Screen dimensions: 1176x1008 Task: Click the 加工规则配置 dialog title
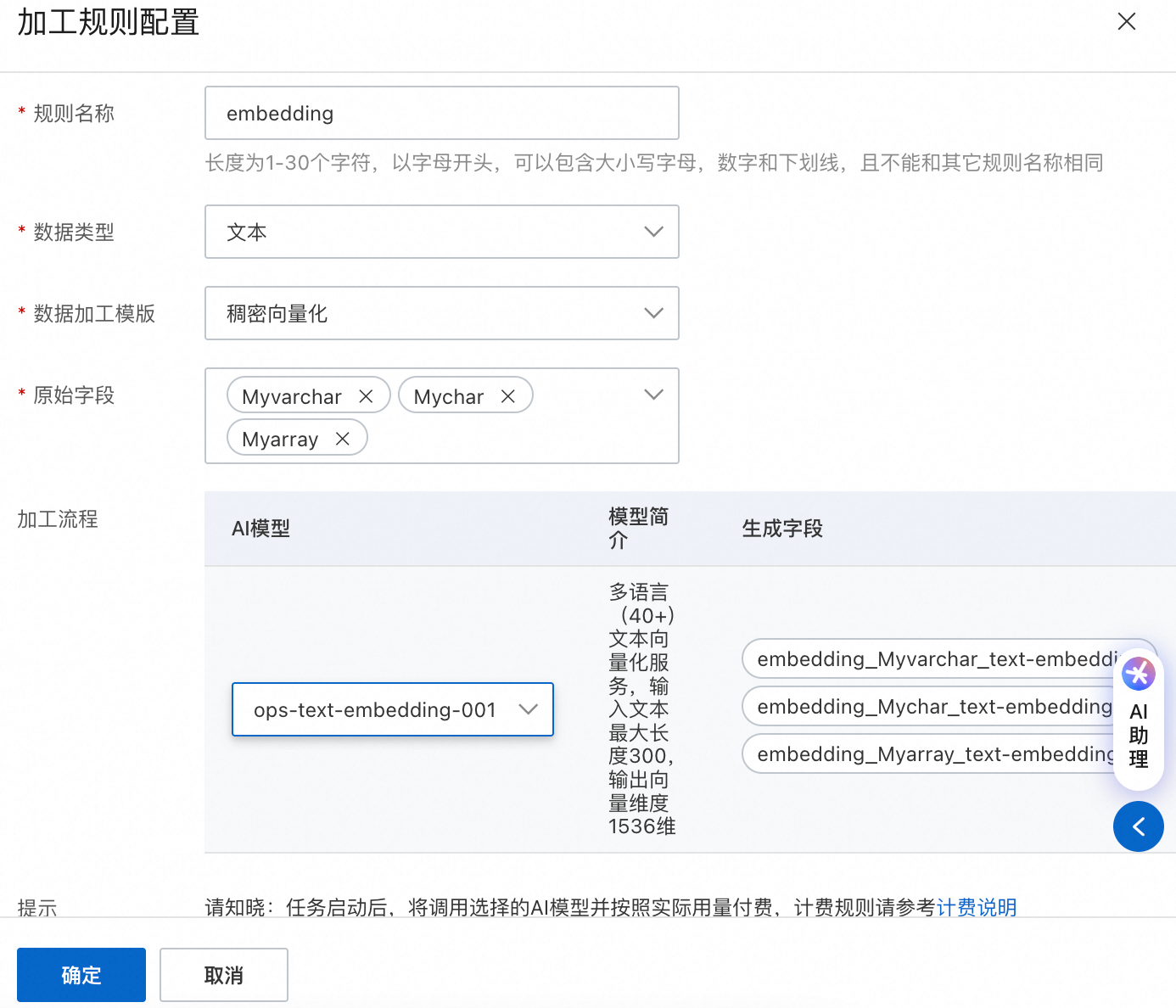point(109,22)
